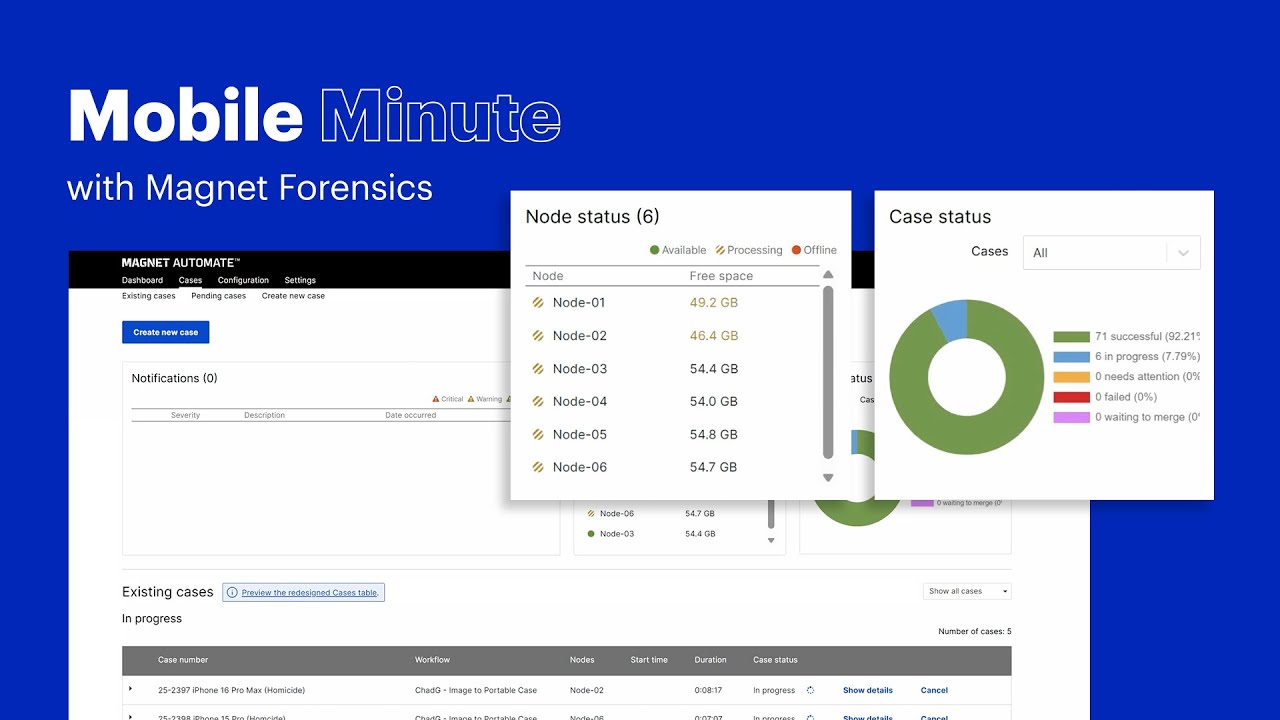Sort by the Case number column header
This screenshot has width=1280, height=720.
[x=183, y=660]
